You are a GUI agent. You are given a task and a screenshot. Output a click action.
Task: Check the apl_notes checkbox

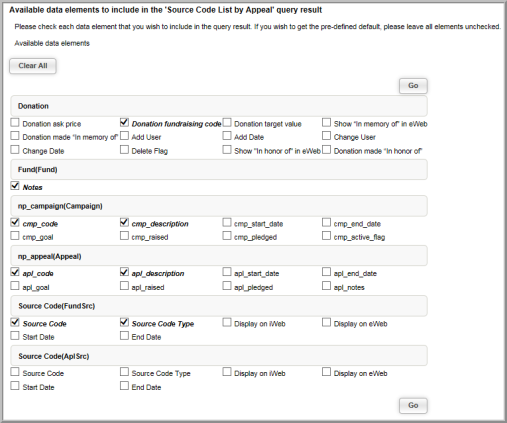pyautogui.click(x=326, y=286)
